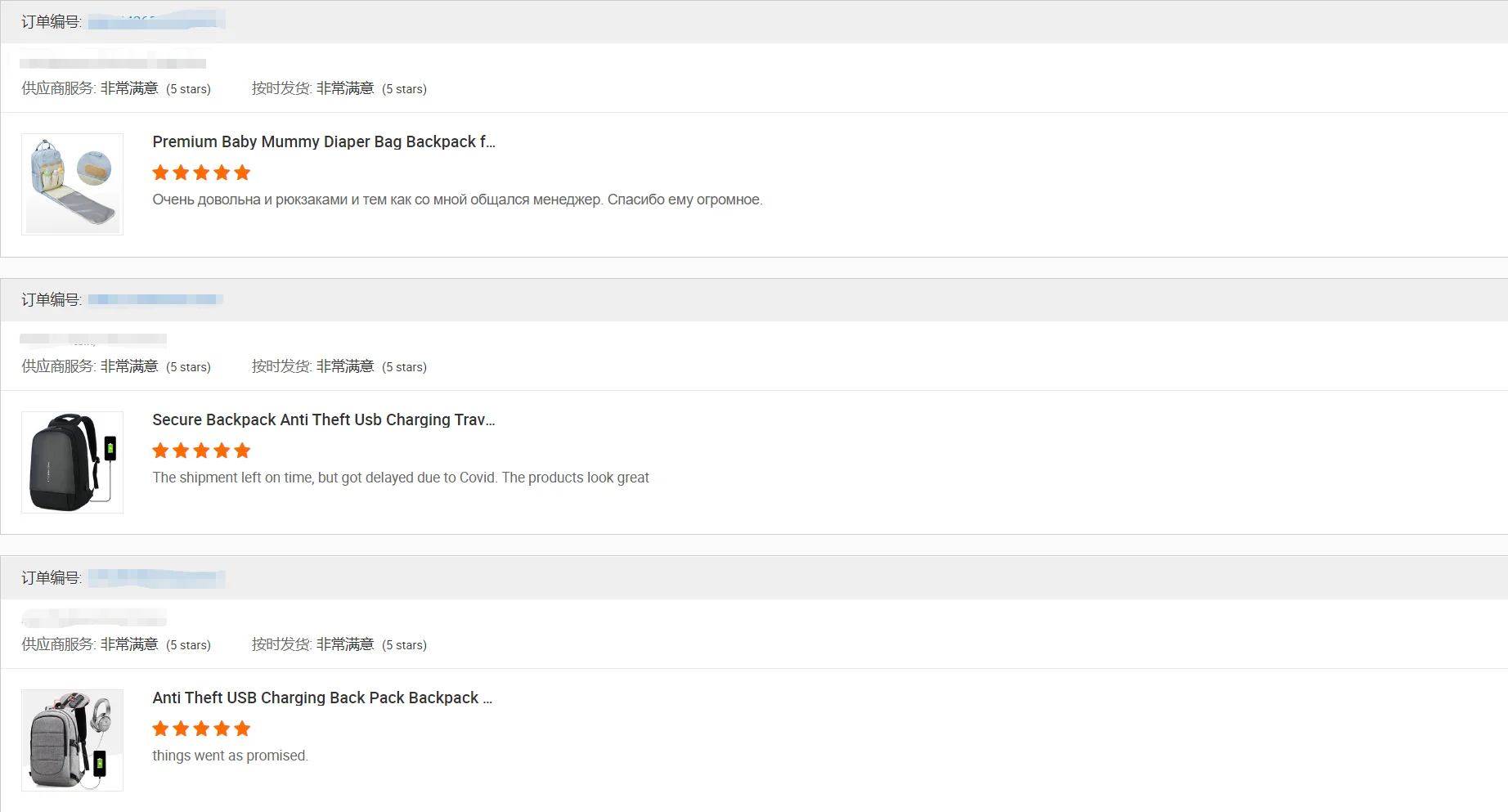The height and width of the screenshot is (812, 1508).
Task: Open the black anti-theft backpack thumbnail
Action: coord(72,462)
